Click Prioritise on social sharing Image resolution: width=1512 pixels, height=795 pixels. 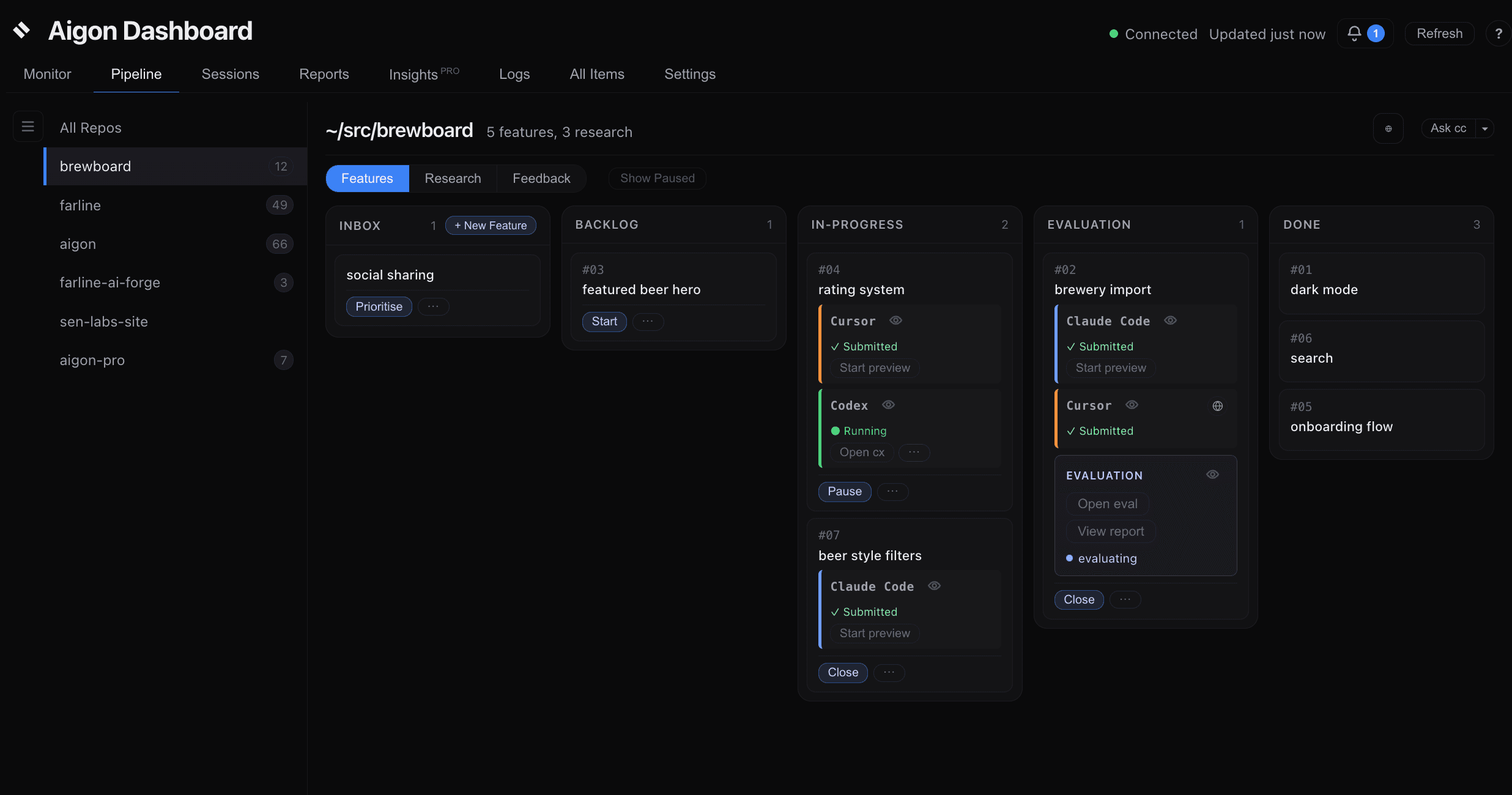[379, 306]
